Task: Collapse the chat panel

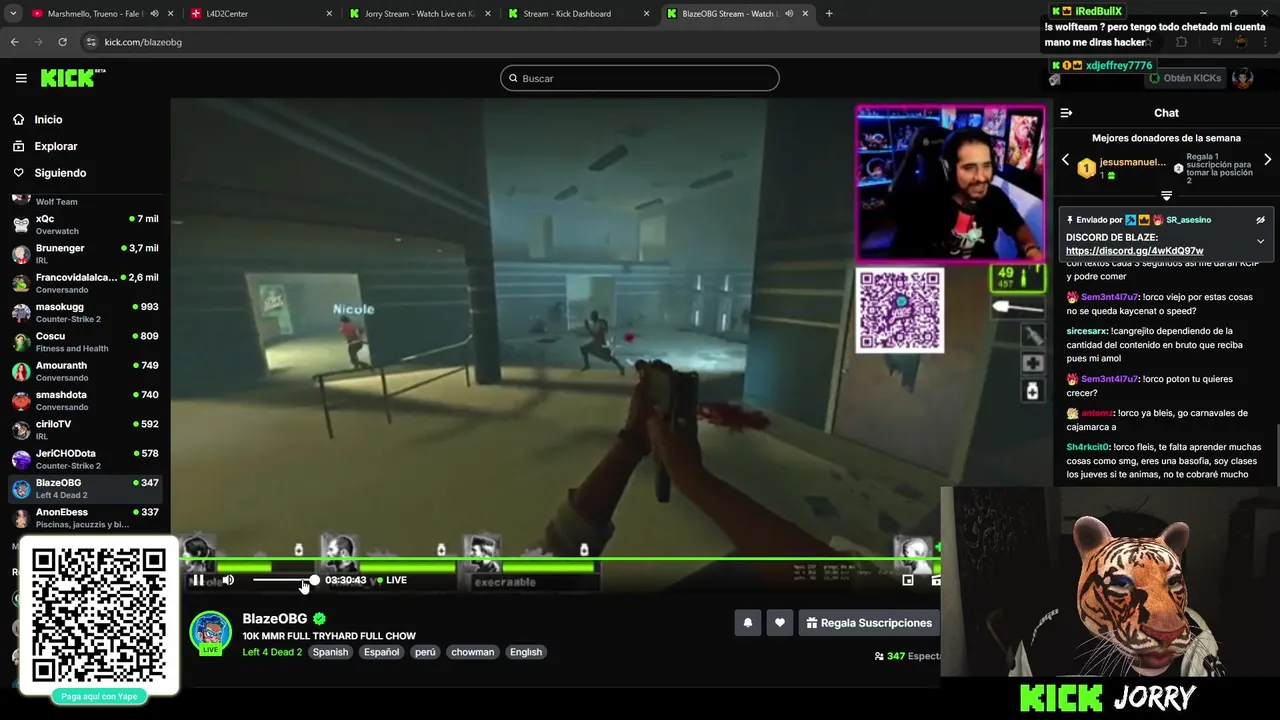Action: coord(1066,113)
